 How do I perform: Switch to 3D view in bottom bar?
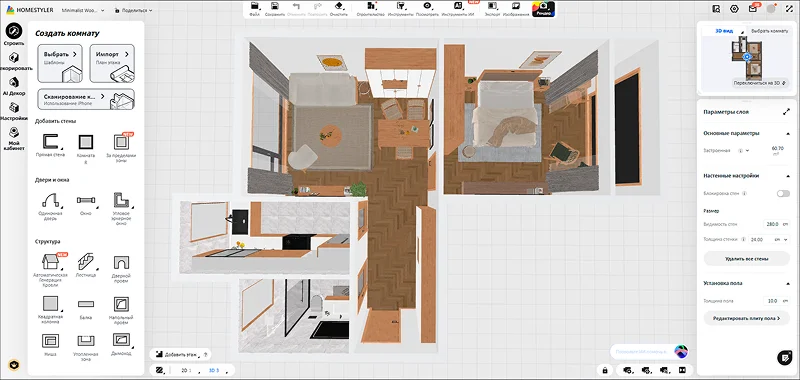click(214, 370)
